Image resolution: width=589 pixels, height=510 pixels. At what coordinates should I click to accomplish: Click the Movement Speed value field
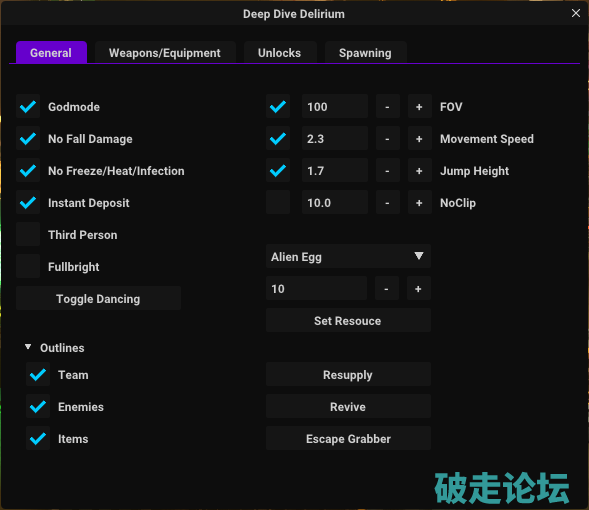335,139
